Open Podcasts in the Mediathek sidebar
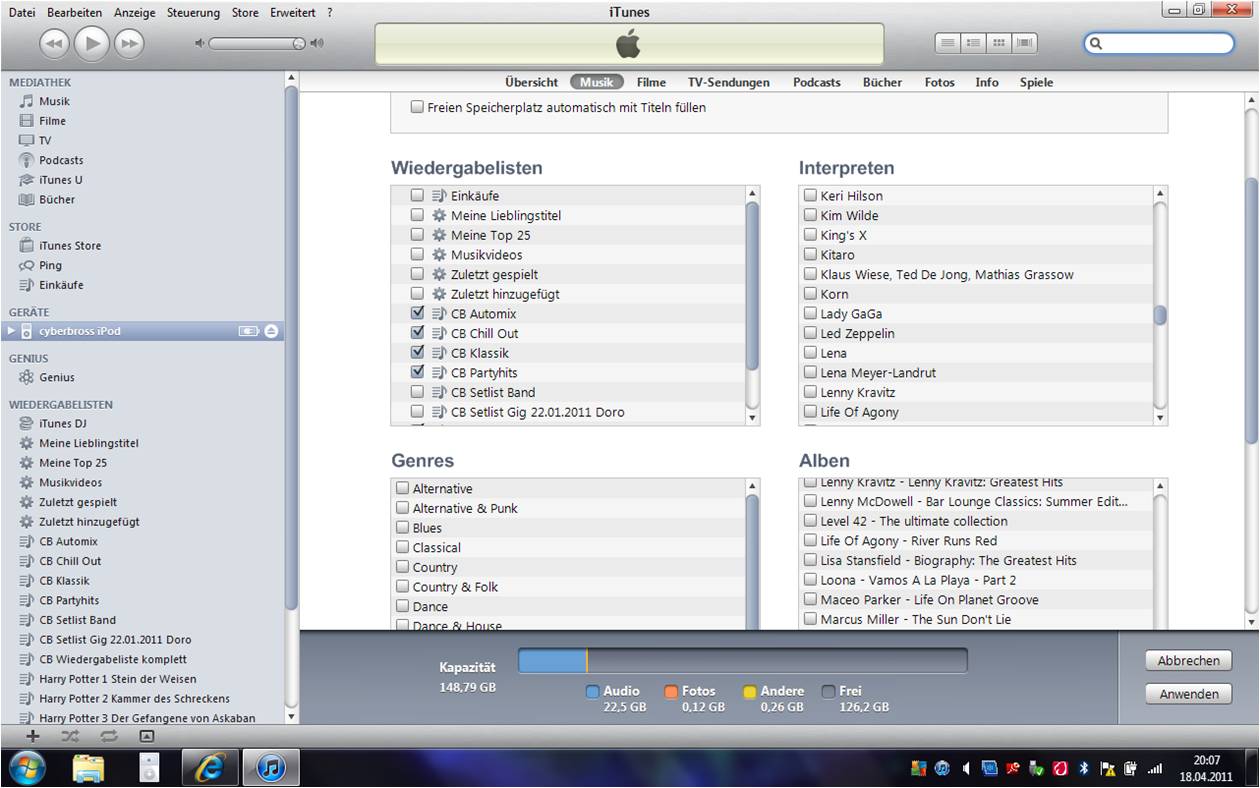This screenshot has width=1260, height=788. [61, 160]
